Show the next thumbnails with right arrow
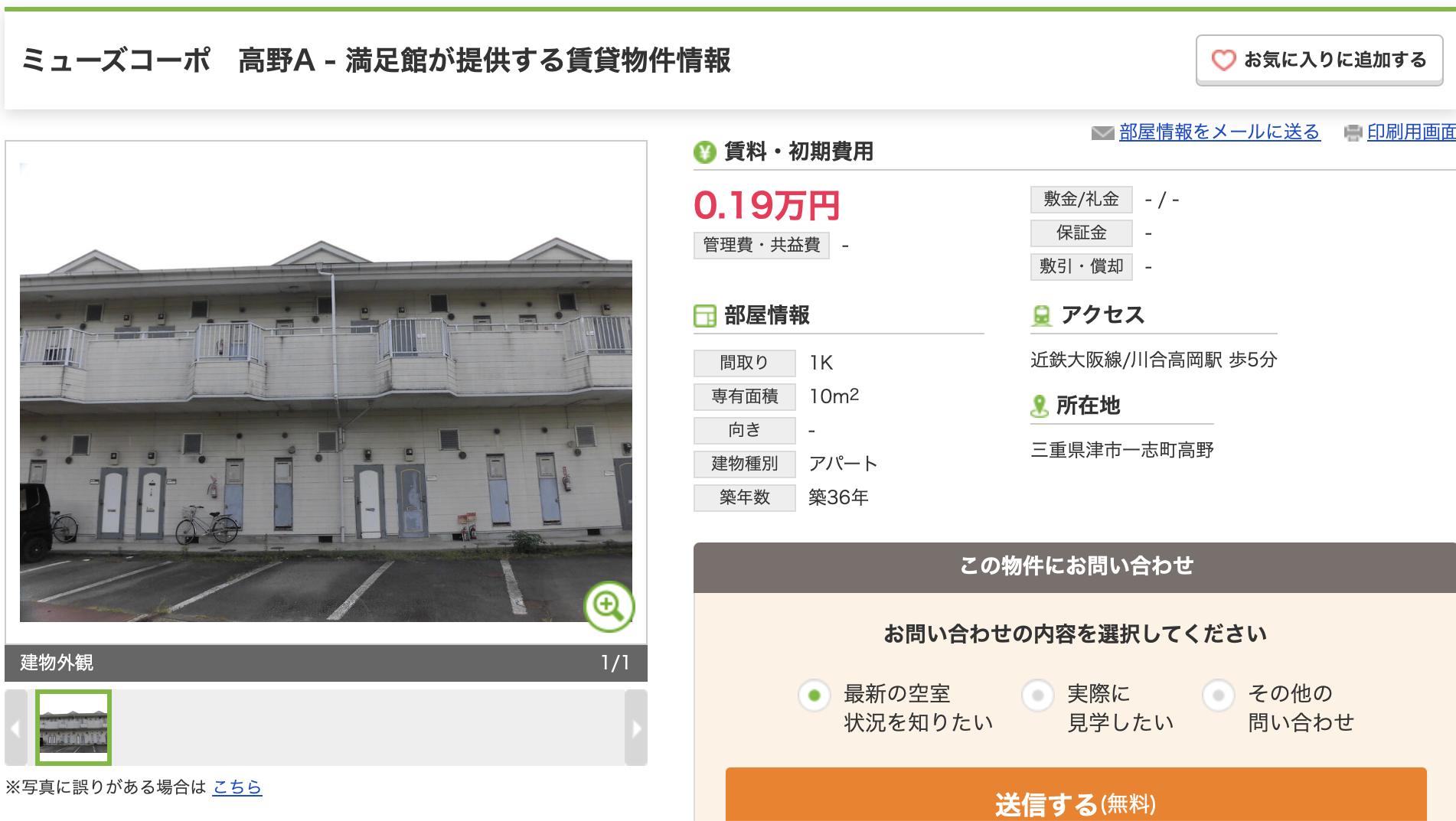Image resolution: width=1456 pixels, height=821 pixels. (x=636, y=728)
